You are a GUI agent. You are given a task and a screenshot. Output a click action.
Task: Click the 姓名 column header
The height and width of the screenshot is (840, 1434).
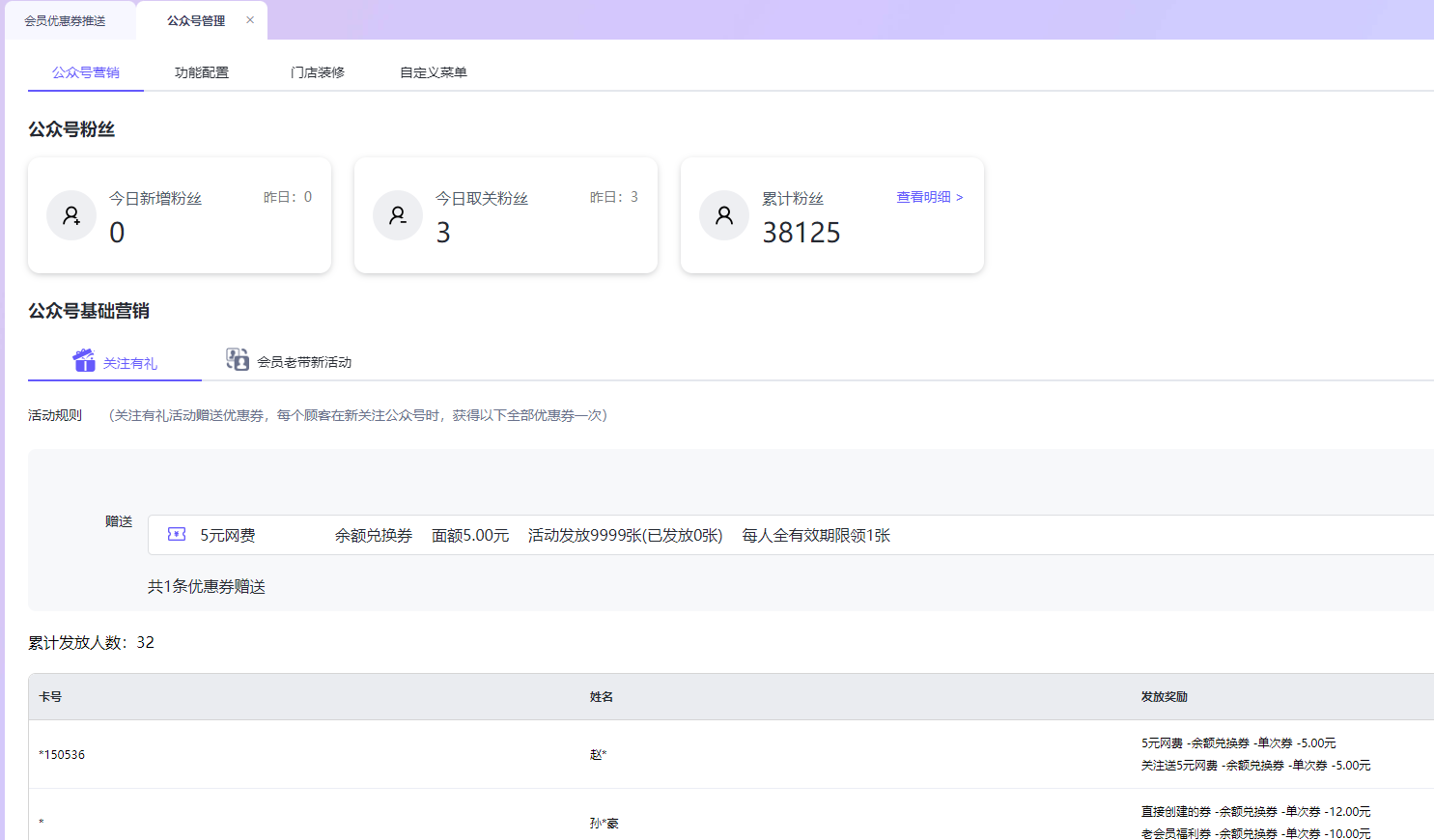[602, 696]
